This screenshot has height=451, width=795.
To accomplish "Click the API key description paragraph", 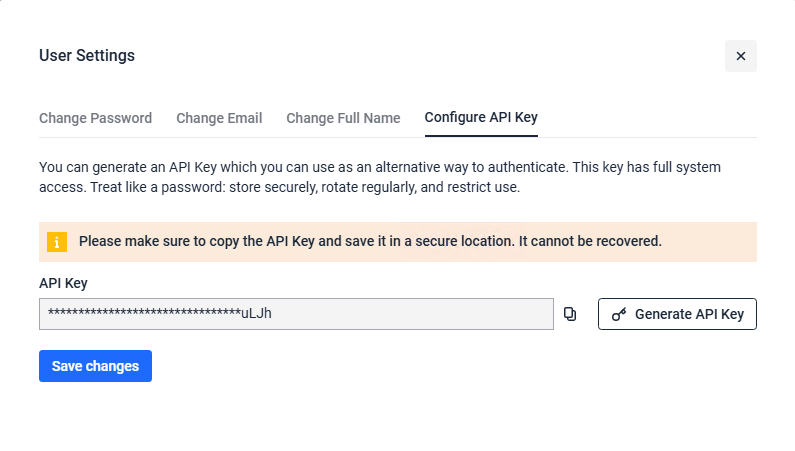I will pyautogui.click(x=380, y=167).
